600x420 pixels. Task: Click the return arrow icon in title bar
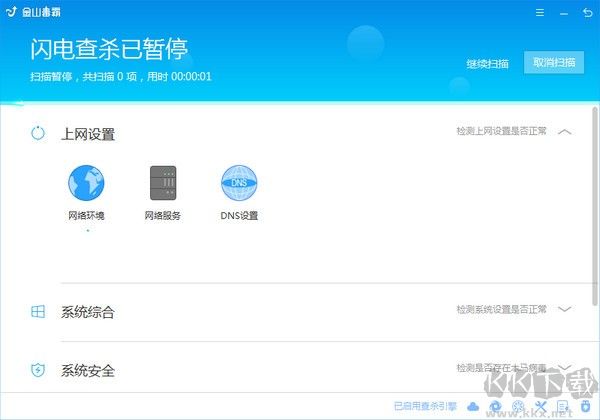coord(587,13)
